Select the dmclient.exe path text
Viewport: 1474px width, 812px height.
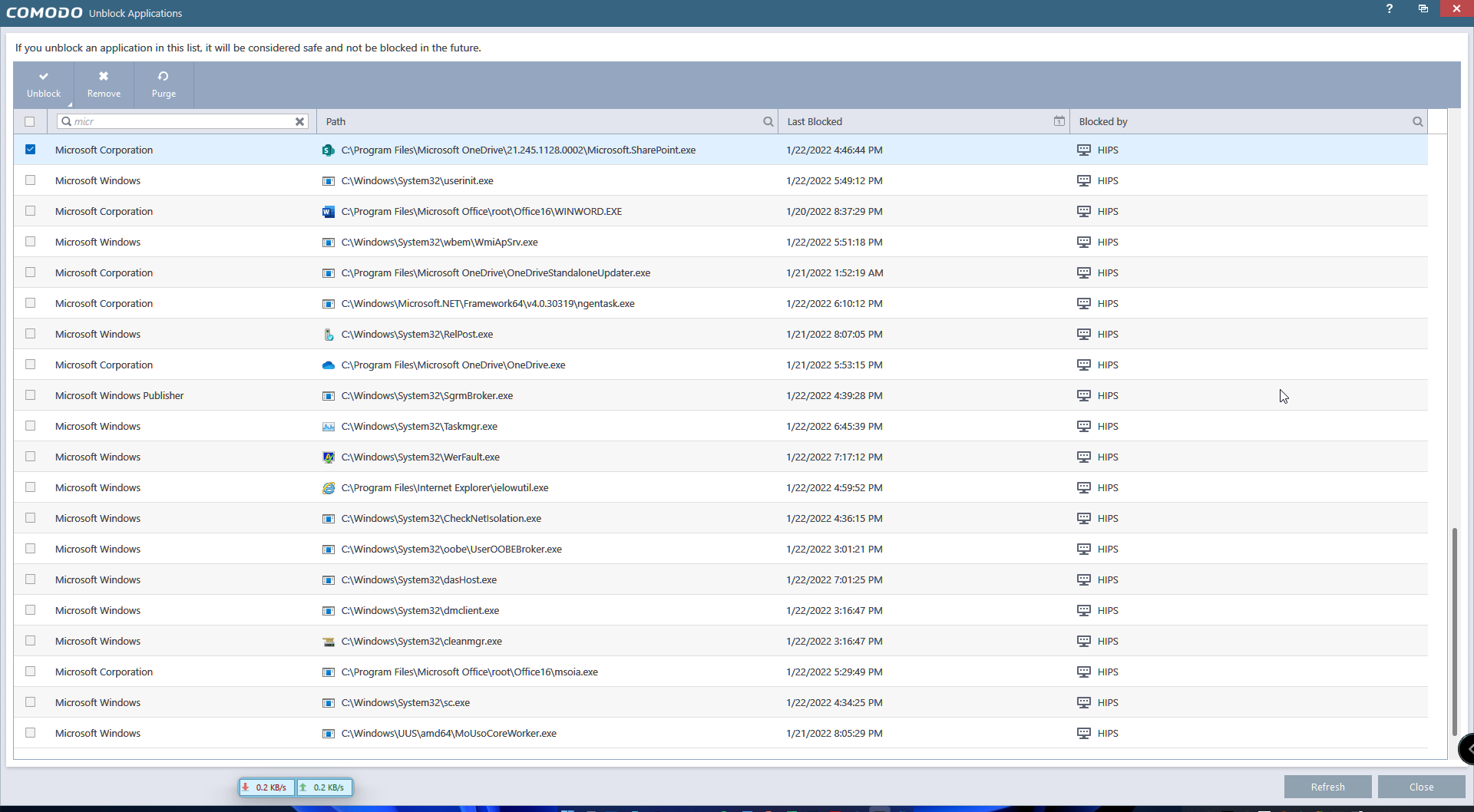pos(420,611)
